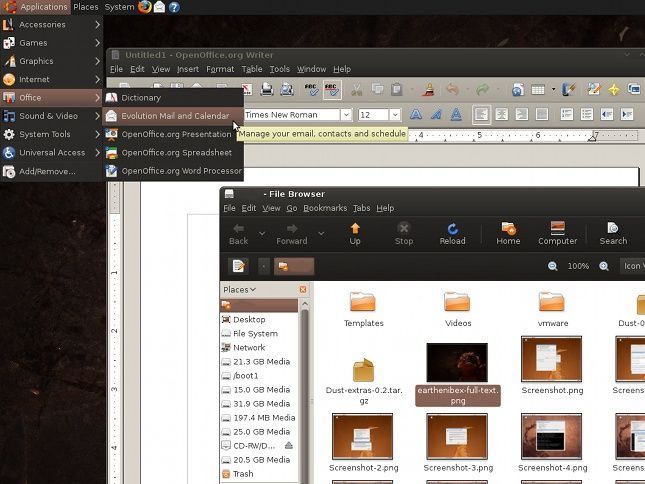
Task: Click Export as PDF icon in Writer toolbar
Action: [247, 90]
